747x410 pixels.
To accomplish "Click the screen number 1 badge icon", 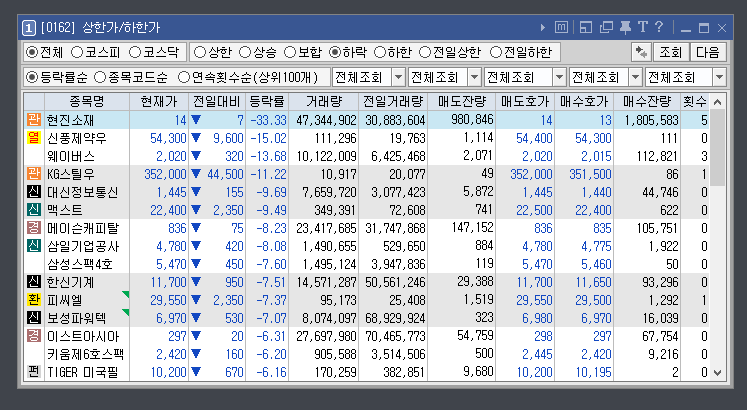I will [x=29, y=28].
